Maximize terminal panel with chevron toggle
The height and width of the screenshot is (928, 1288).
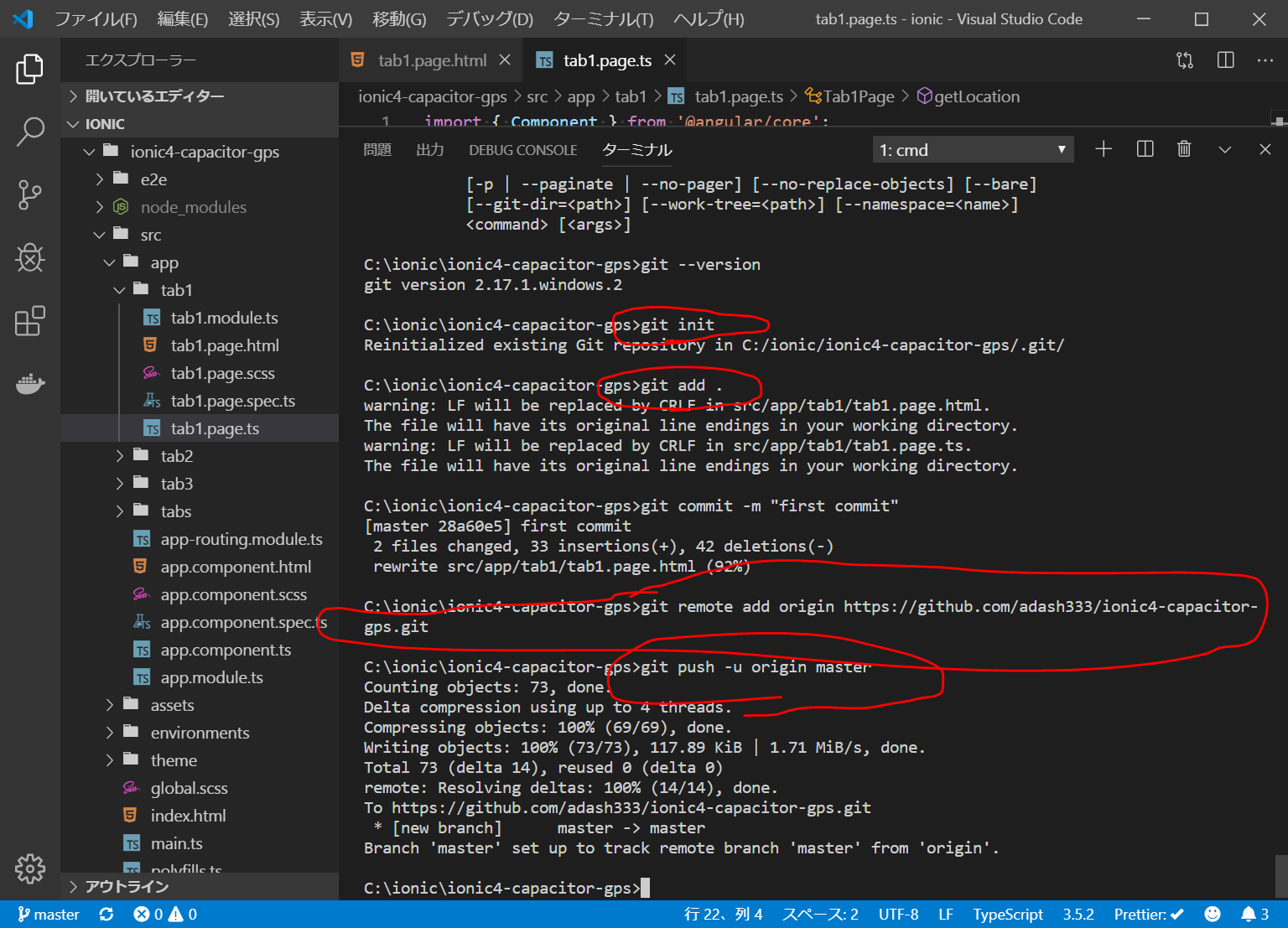(1225, 149)
